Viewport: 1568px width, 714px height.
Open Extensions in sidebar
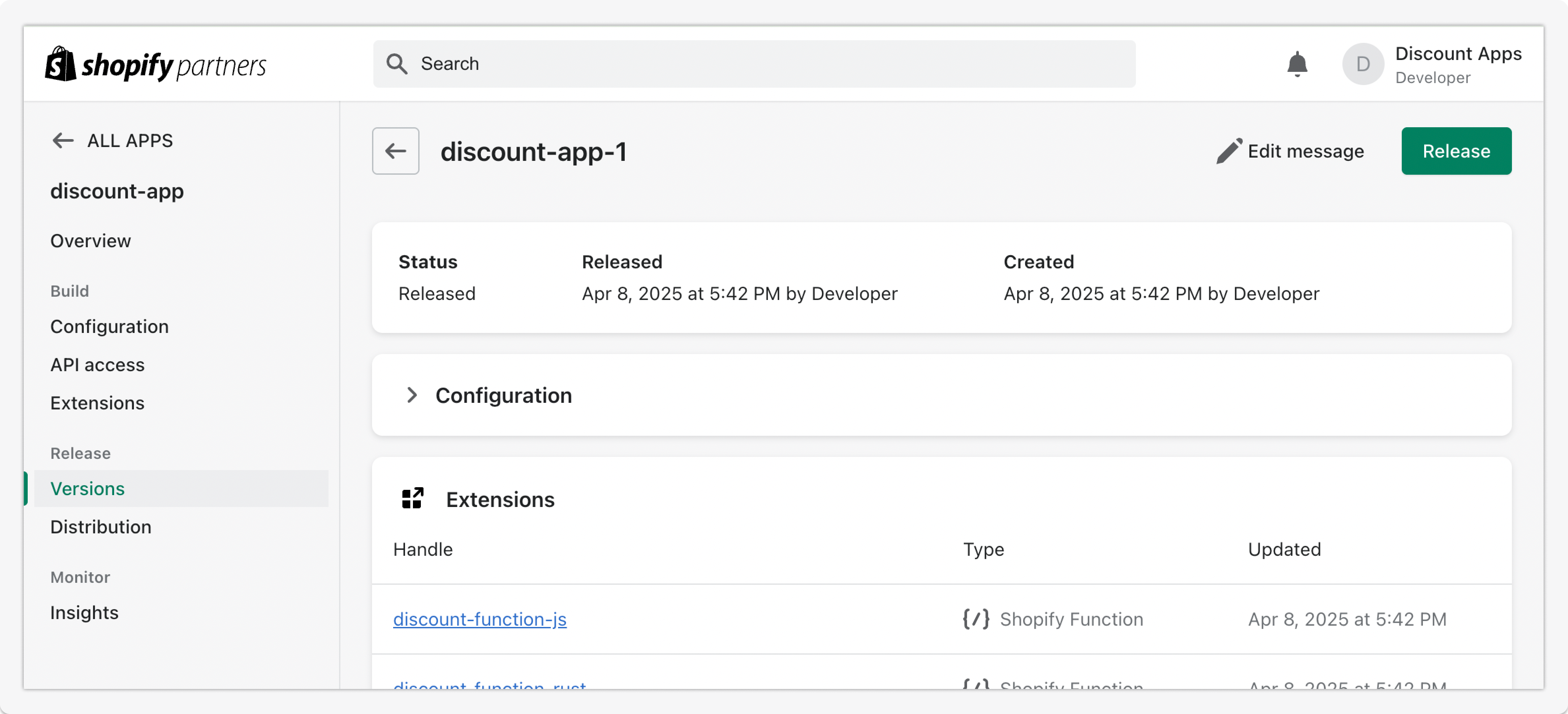pyautogui.click(x=97, y=402)
